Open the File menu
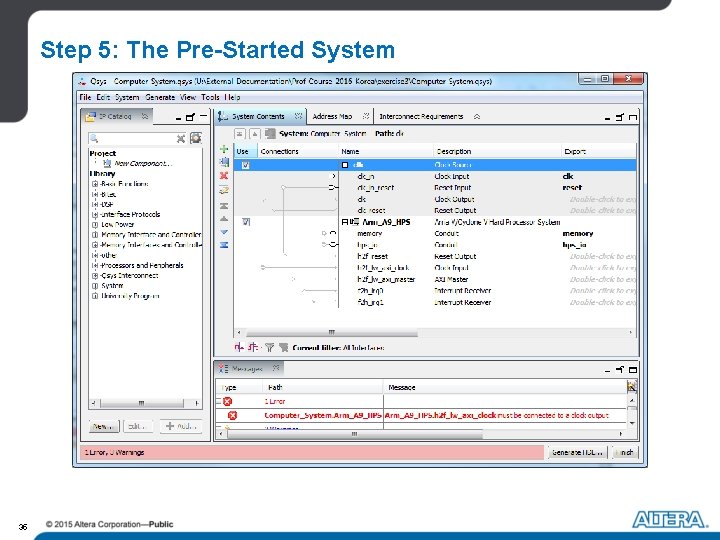The height and width of the screenshot is (540, 720). 85,97
